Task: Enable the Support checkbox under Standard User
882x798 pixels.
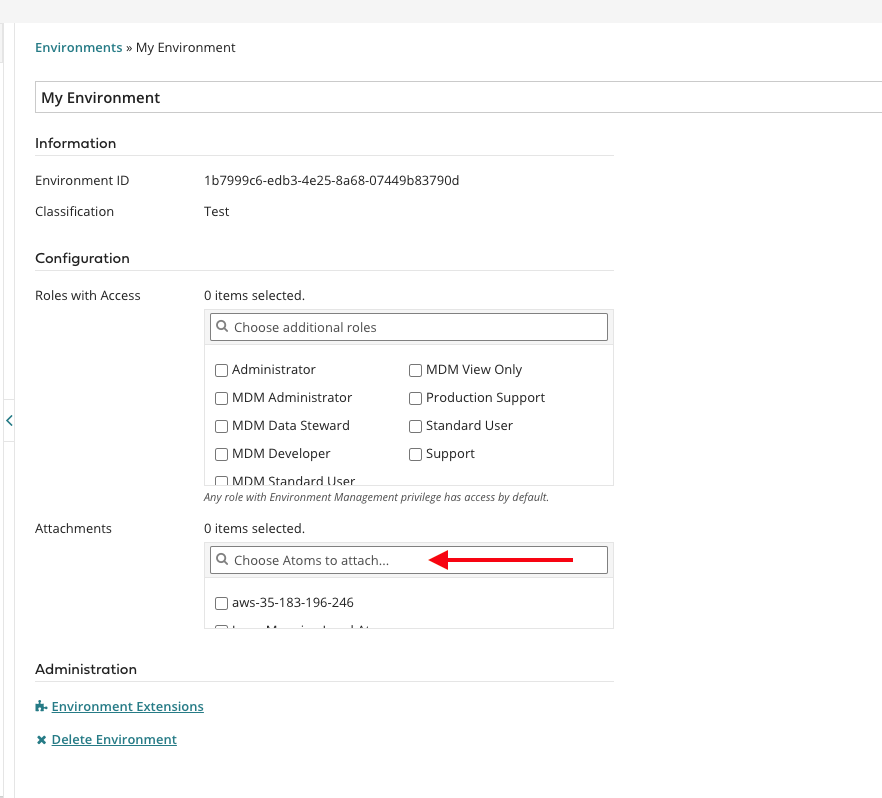Action: pos(416,454)
